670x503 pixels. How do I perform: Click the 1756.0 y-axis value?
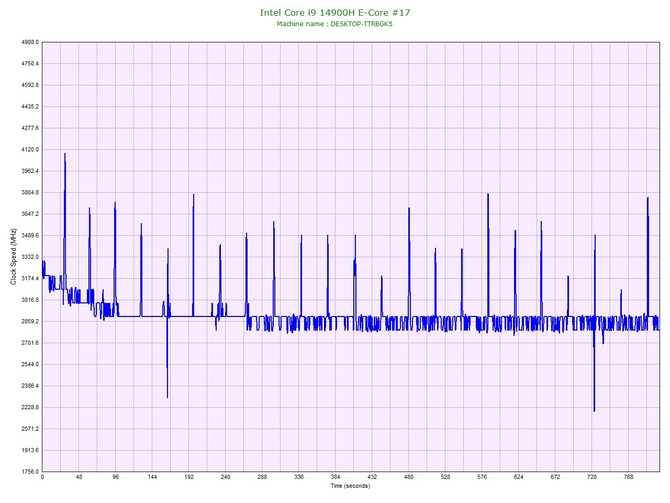[x=30, y=472]
